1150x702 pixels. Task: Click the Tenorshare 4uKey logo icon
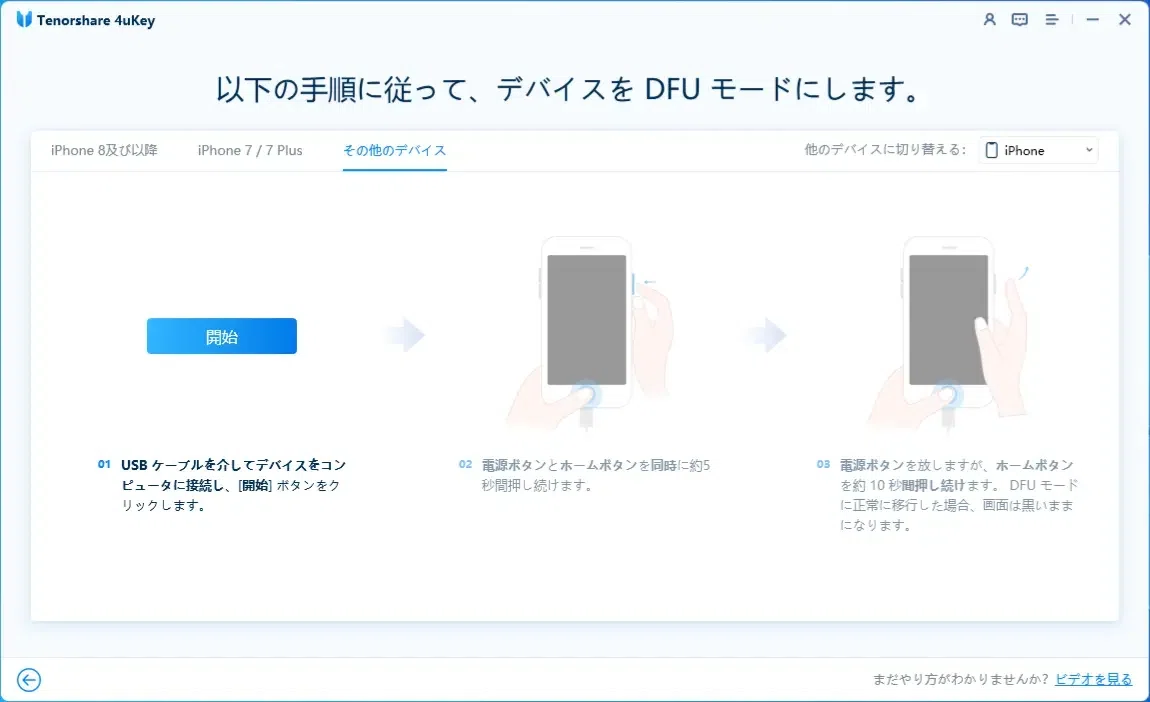click(x=24, y=20)
